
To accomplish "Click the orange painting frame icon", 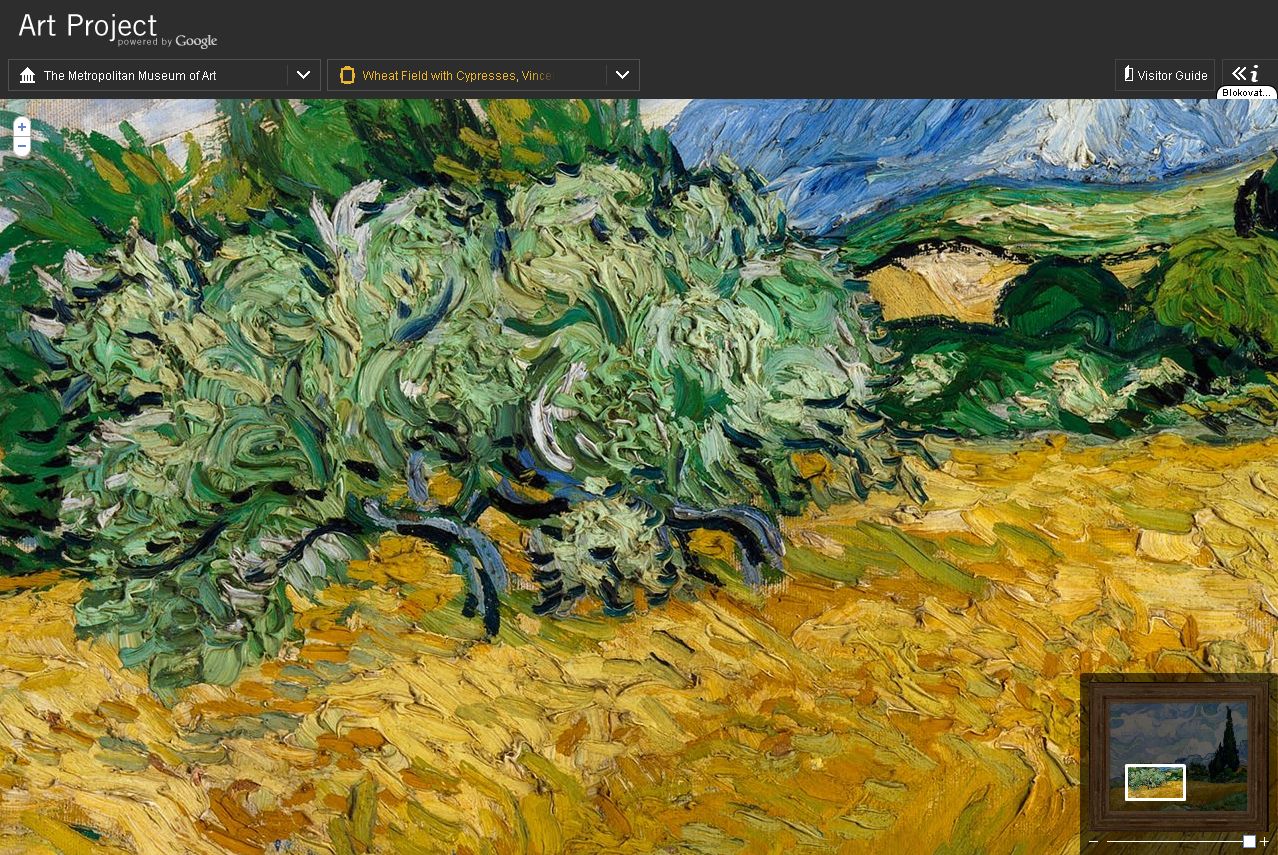I will pyautogui.click(x=347, y=75).
